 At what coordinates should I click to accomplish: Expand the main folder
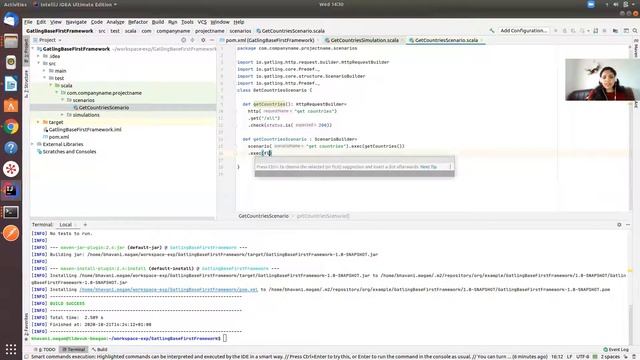(45, 71)
